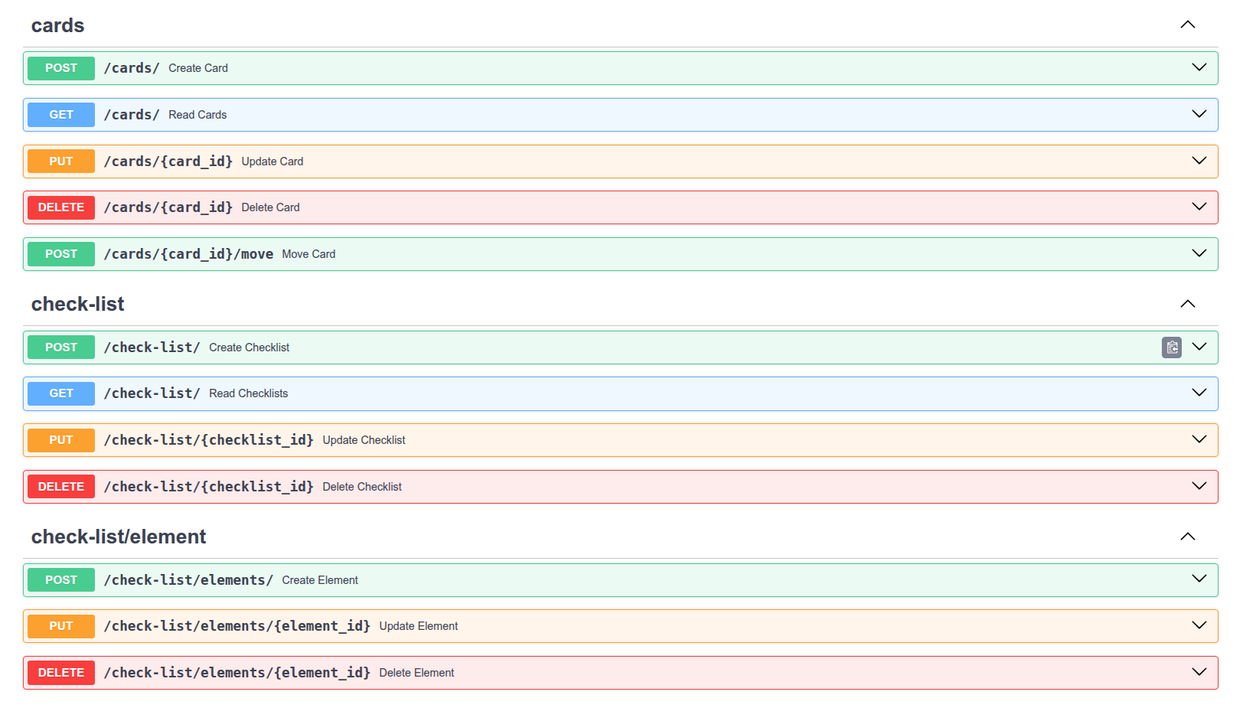Expand the Delete Checklist endpoint chevron
The image size is (1256, 708).
point(1199,487)
